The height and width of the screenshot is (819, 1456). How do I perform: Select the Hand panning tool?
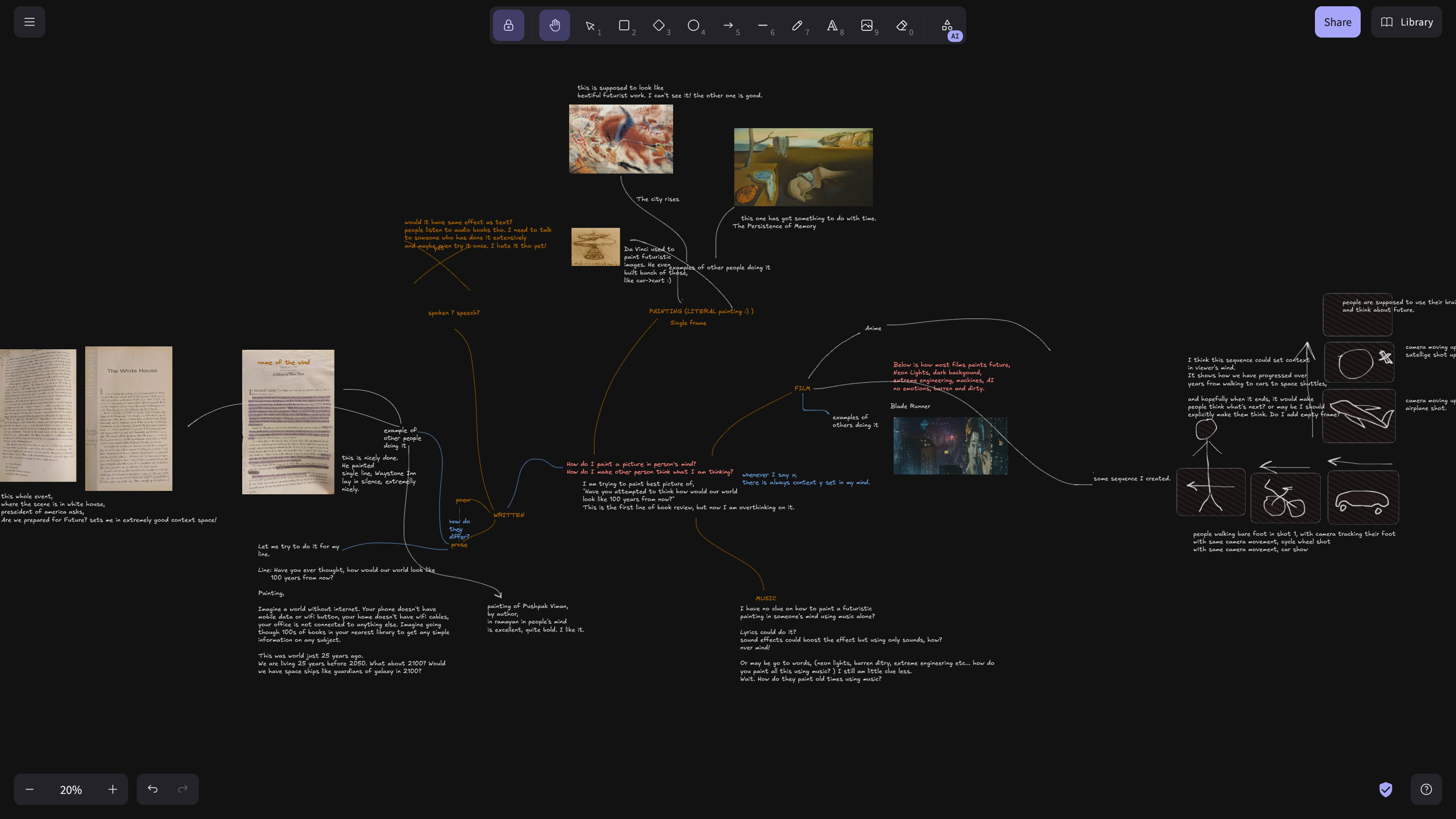(555, 26)
